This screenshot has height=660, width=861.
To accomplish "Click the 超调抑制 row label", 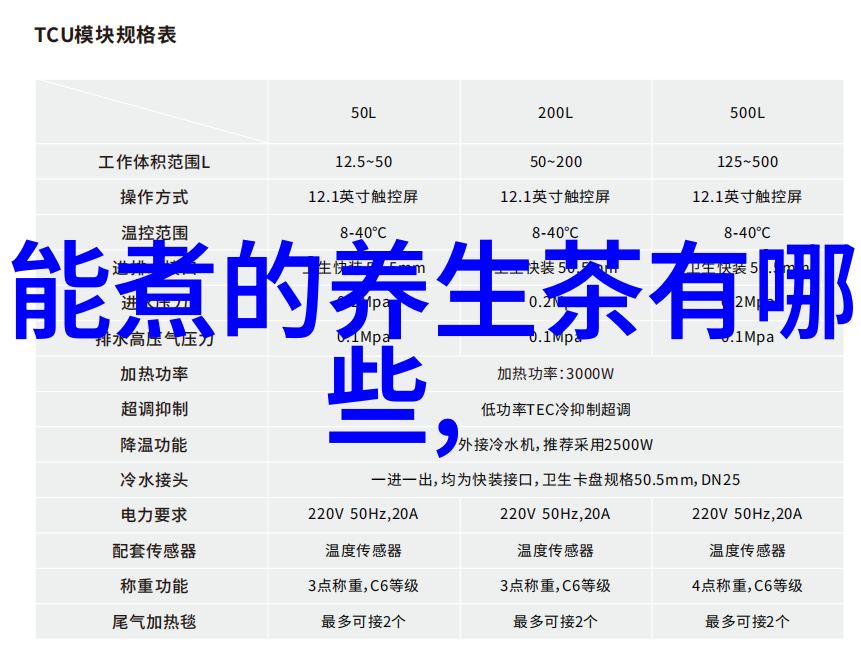I will (153, 409).
